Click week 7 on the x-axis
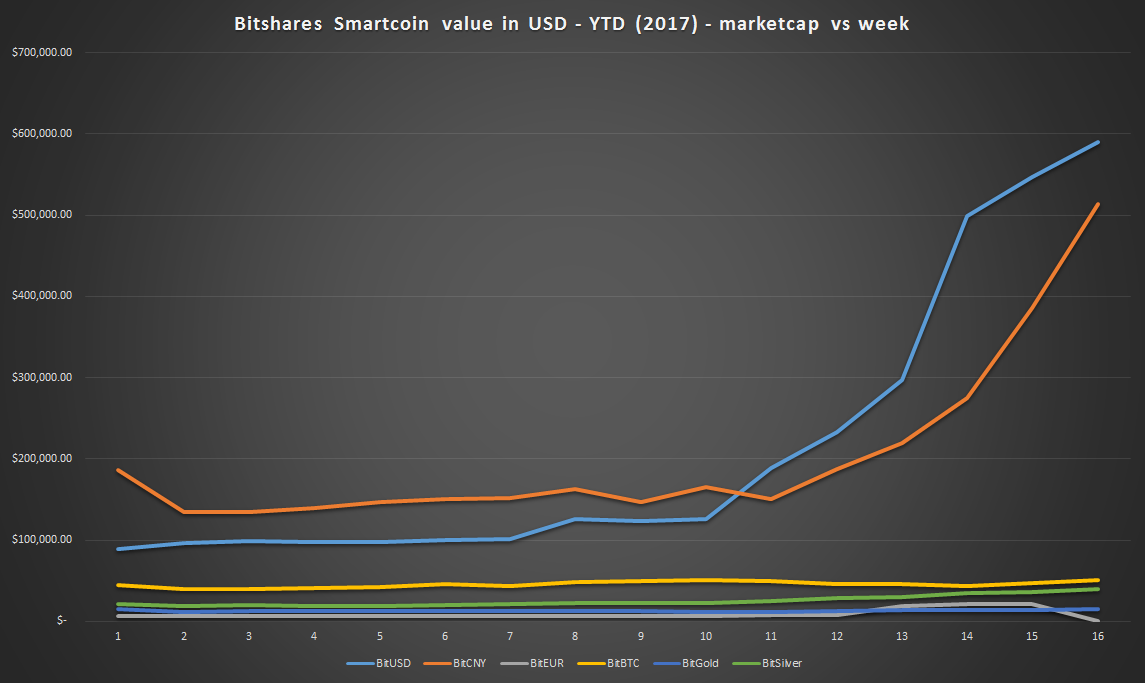Viewport: 1145px width, 683px height. pos(510,637)
